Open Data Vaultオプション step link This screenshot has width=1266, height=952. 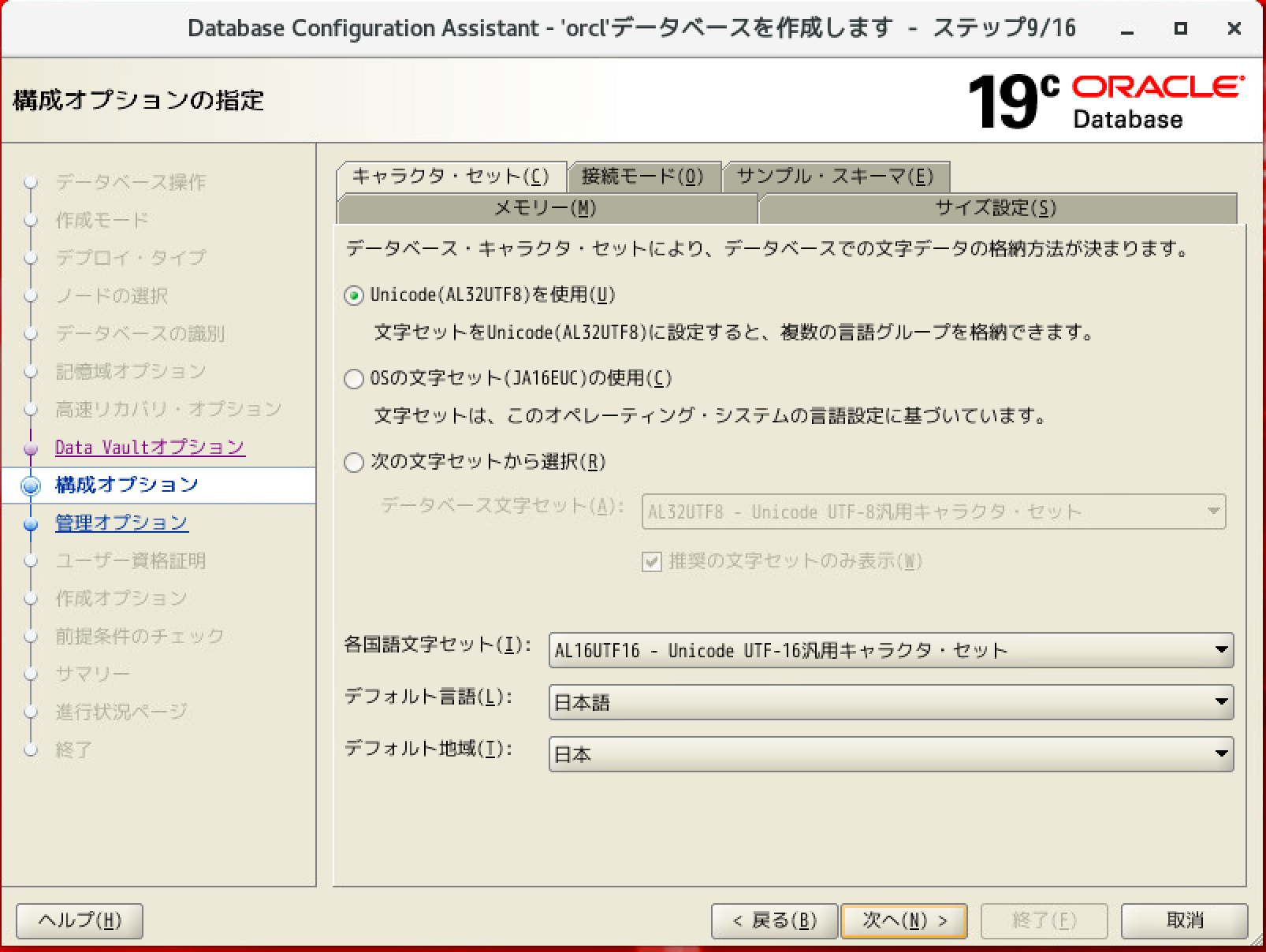click(150, 447)
